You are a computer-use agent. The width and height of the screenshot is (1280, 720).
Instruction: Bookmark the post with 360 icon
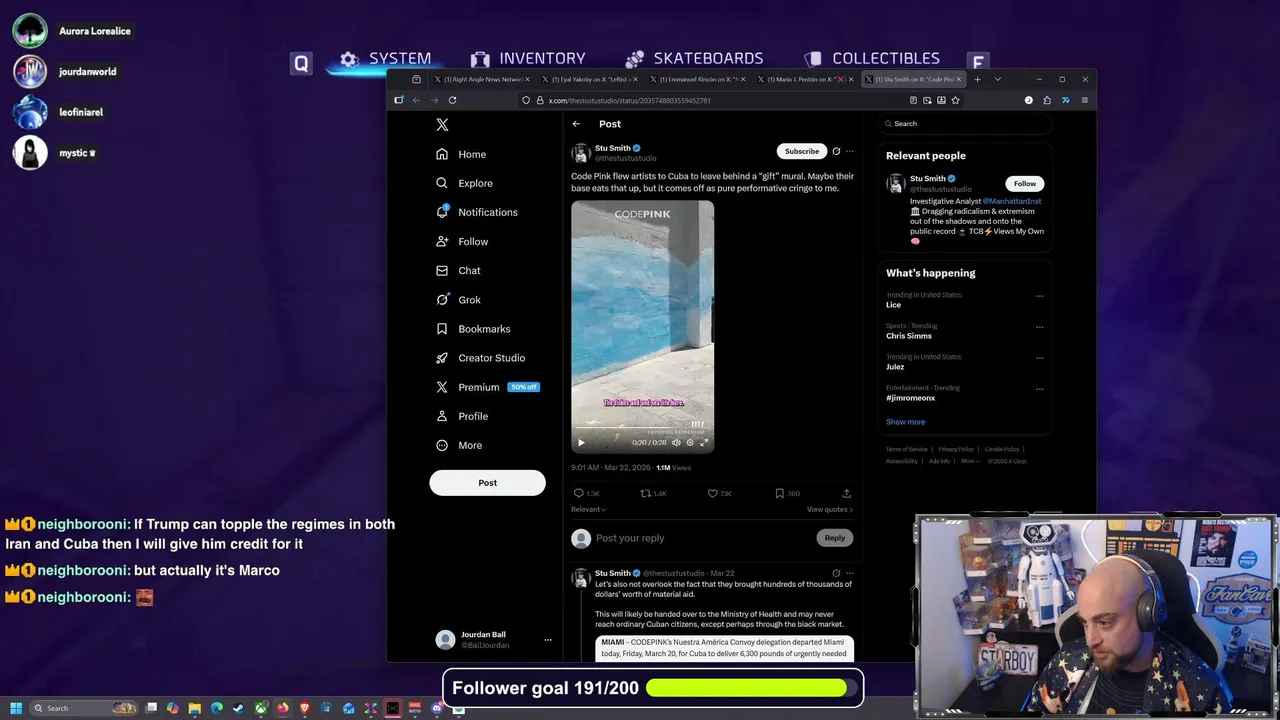pos(780,493)
